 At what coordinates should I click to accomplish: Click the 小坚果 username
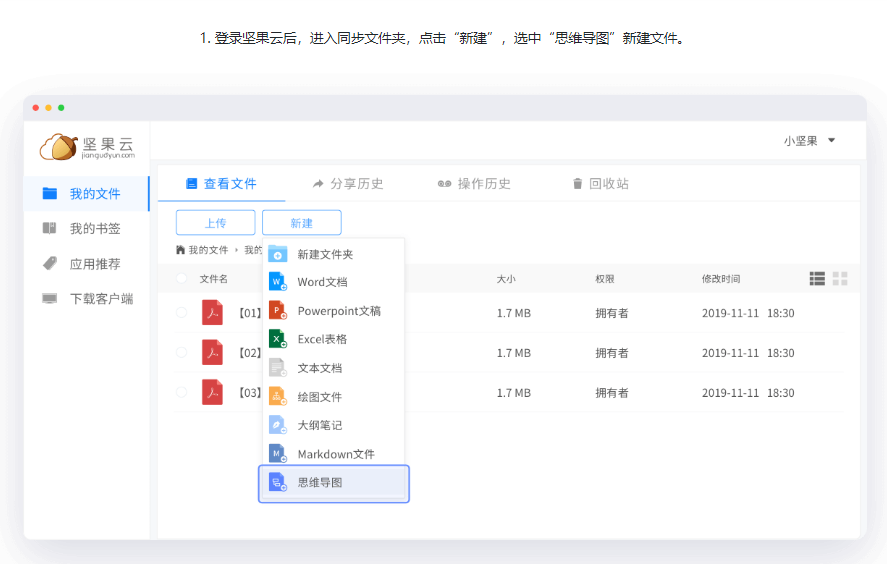click(x=800, y=140)
